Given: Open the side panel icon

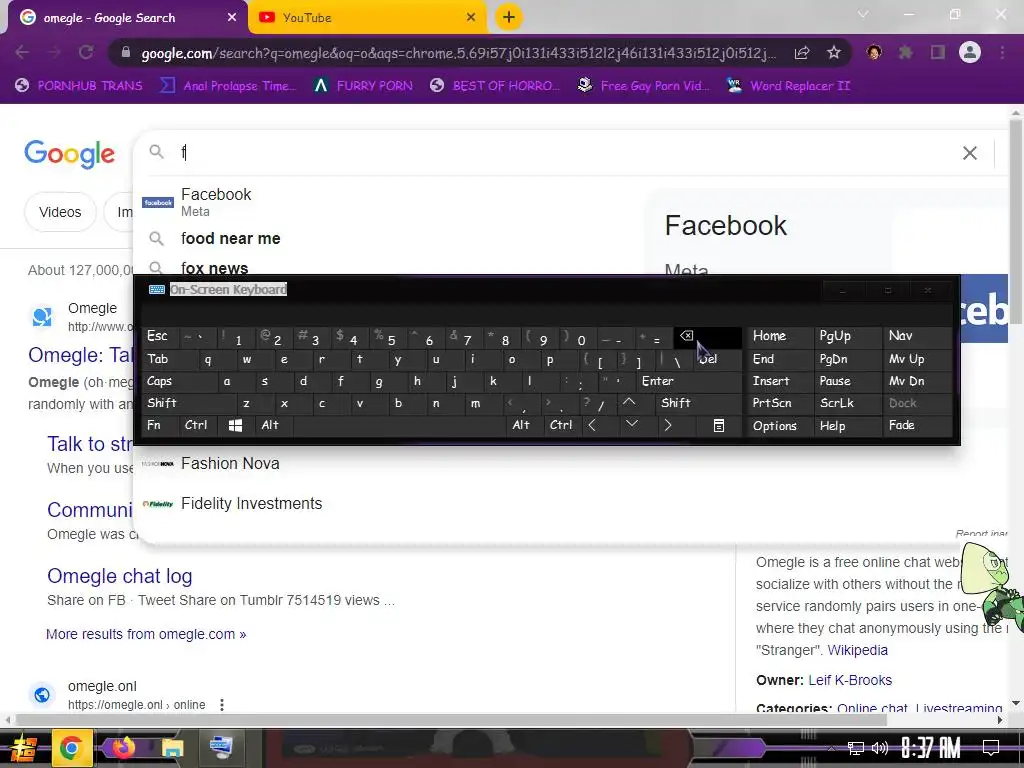Looking at the screenshot, I should 938,52.
